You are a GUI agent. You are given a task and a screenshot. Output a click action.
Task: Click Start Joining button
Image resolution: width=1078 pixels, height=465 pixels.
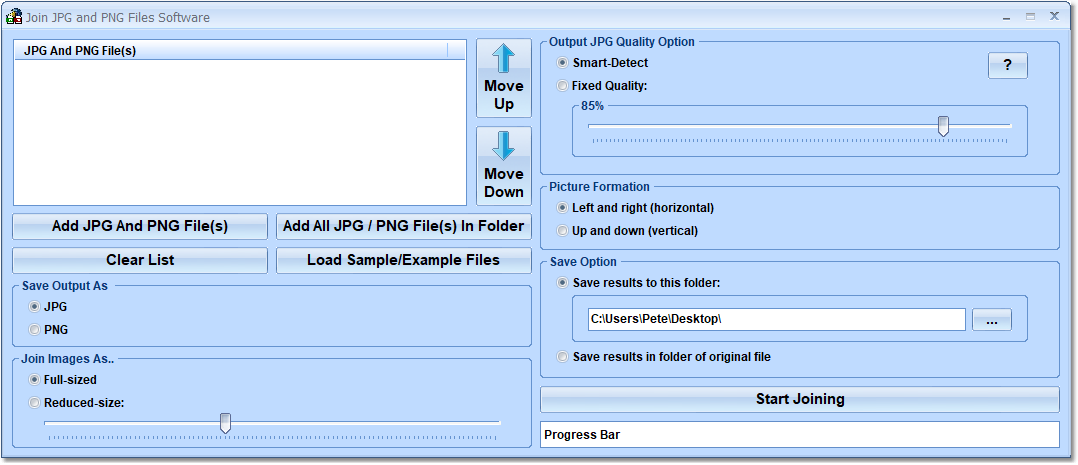click(x=800, y=399)
